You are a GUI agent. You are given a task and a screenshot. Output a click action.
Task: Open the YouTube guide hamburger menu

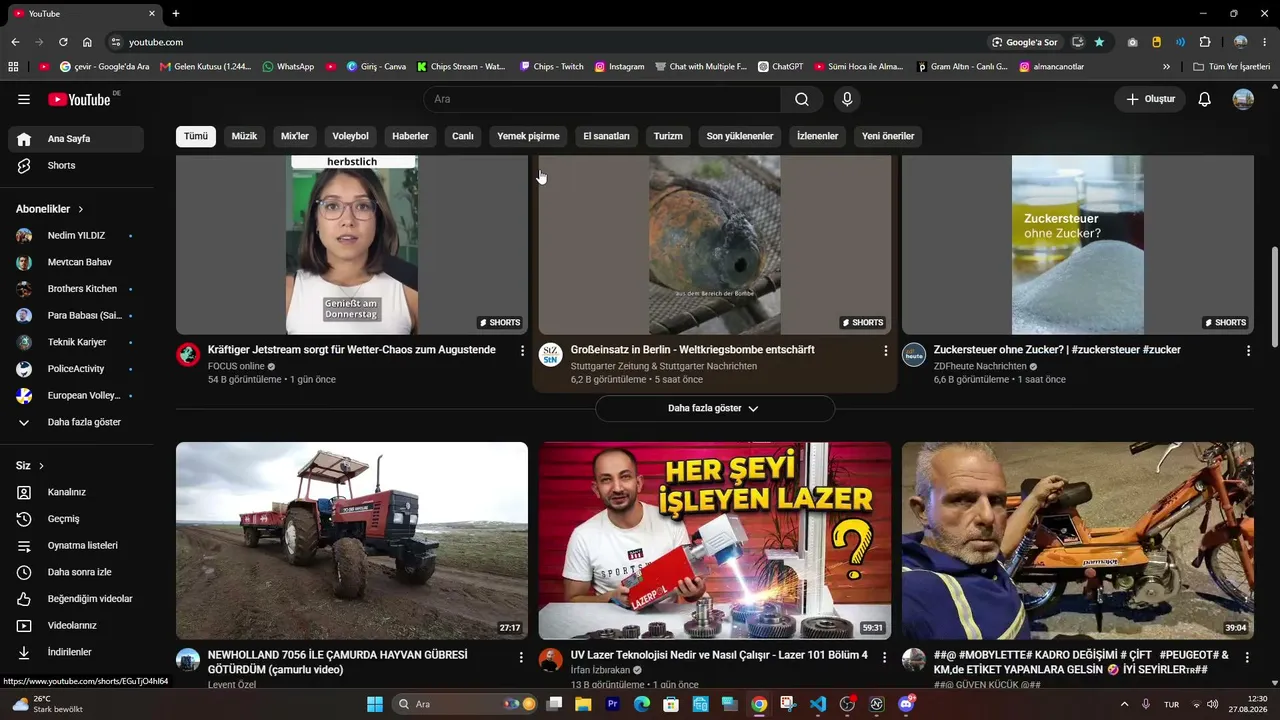click(x=24, y=99)
